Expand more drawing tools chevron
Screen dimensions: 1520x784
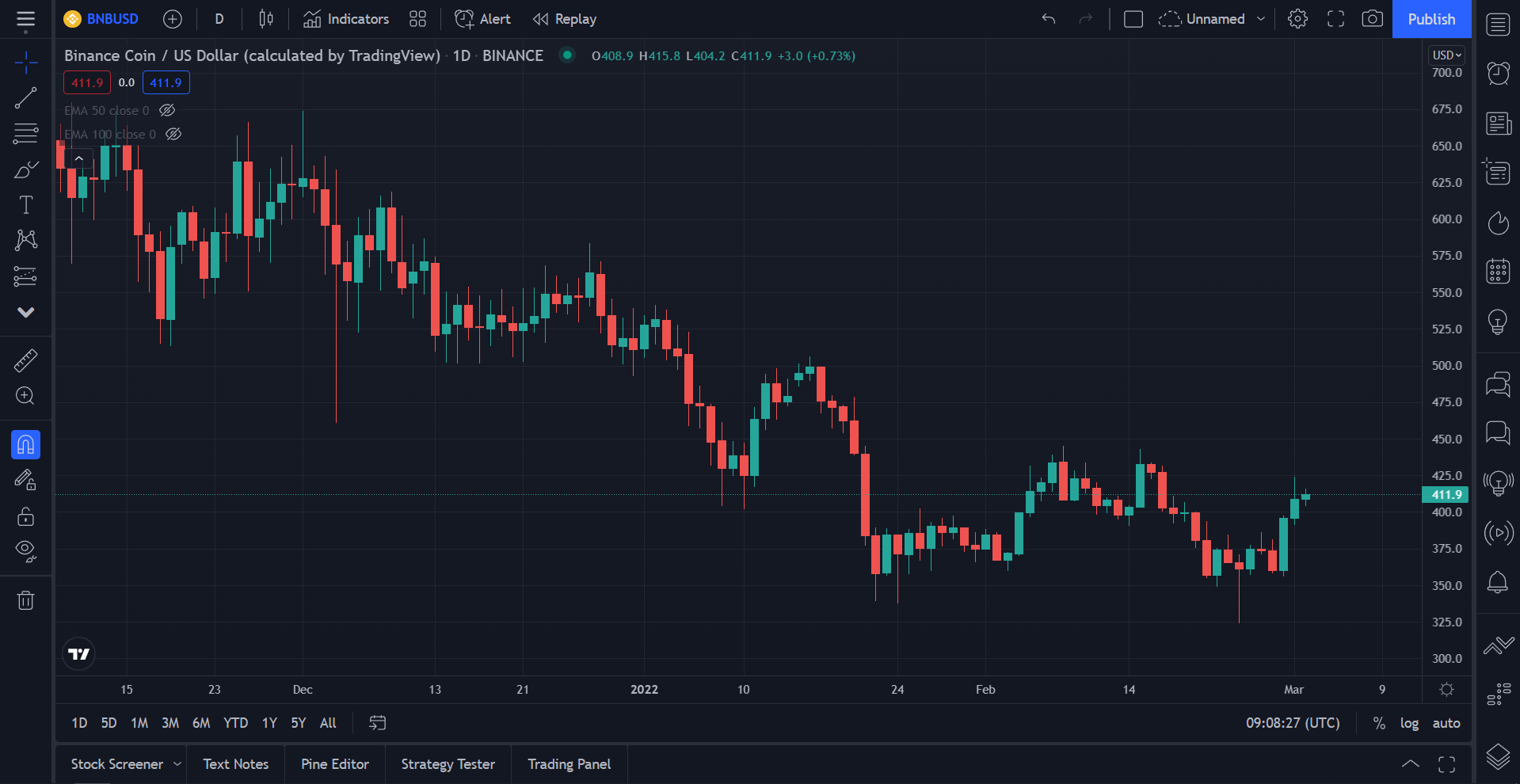pyautogui.click(x=25, y=312)
